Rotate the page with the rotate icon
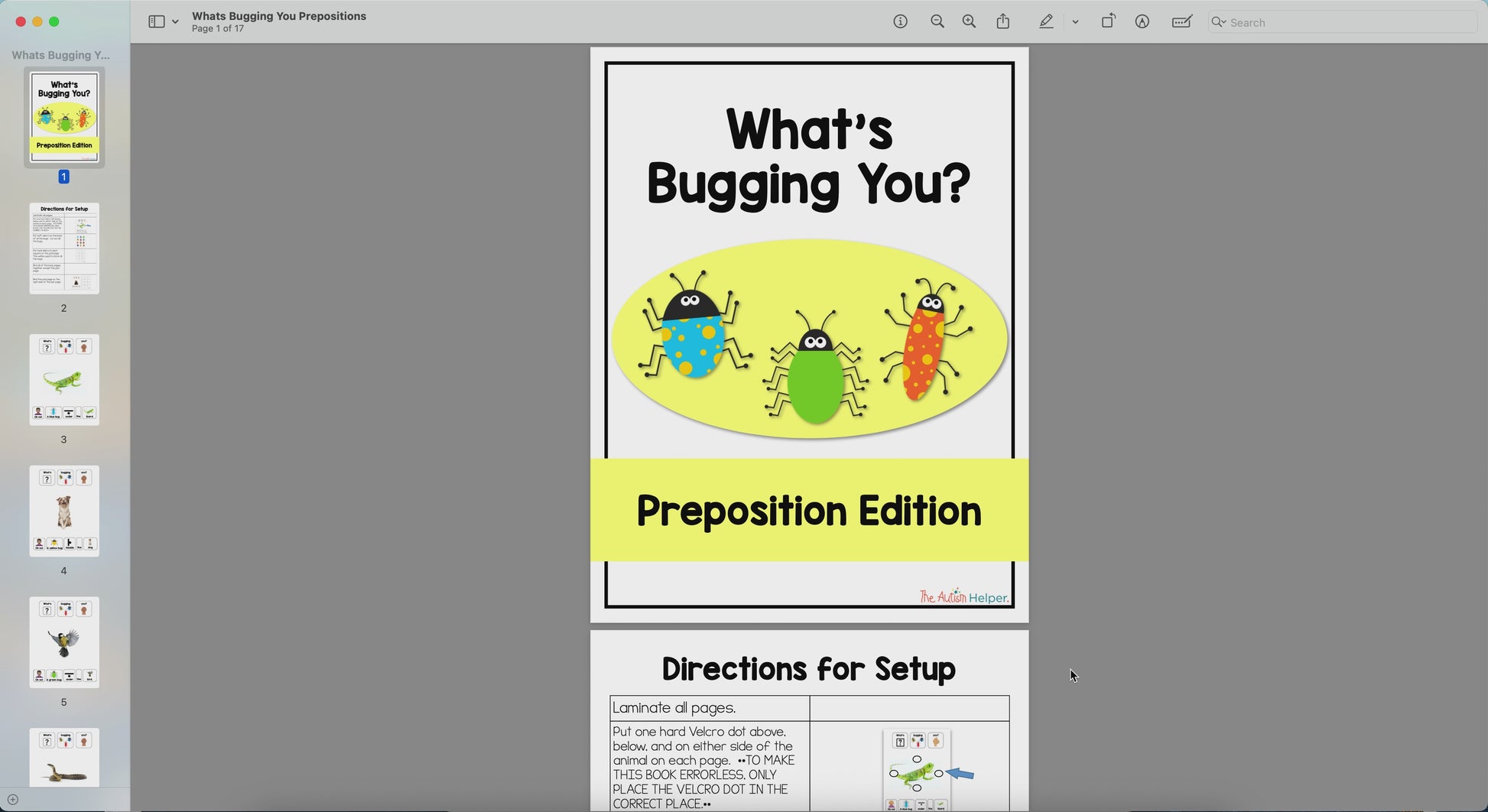The height and width of the screenshot is (812, 1488). click(1108, 22)
